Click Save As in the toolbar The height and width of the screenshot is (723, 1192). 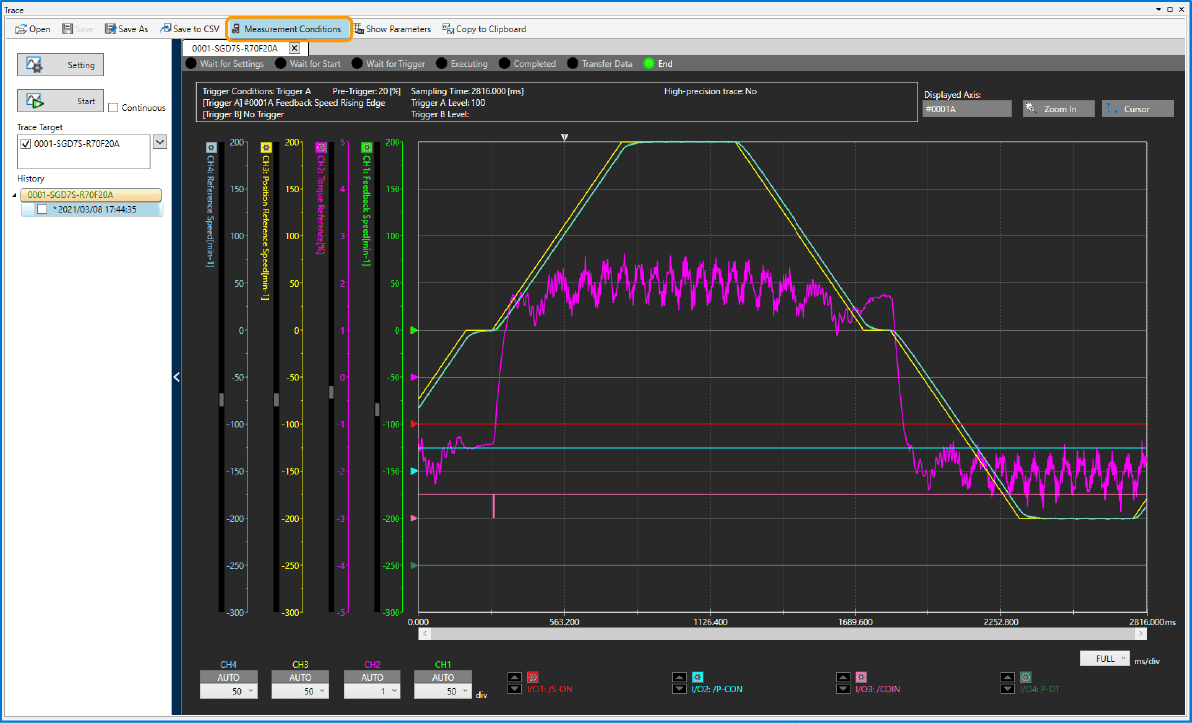click(x=125, y=29)
